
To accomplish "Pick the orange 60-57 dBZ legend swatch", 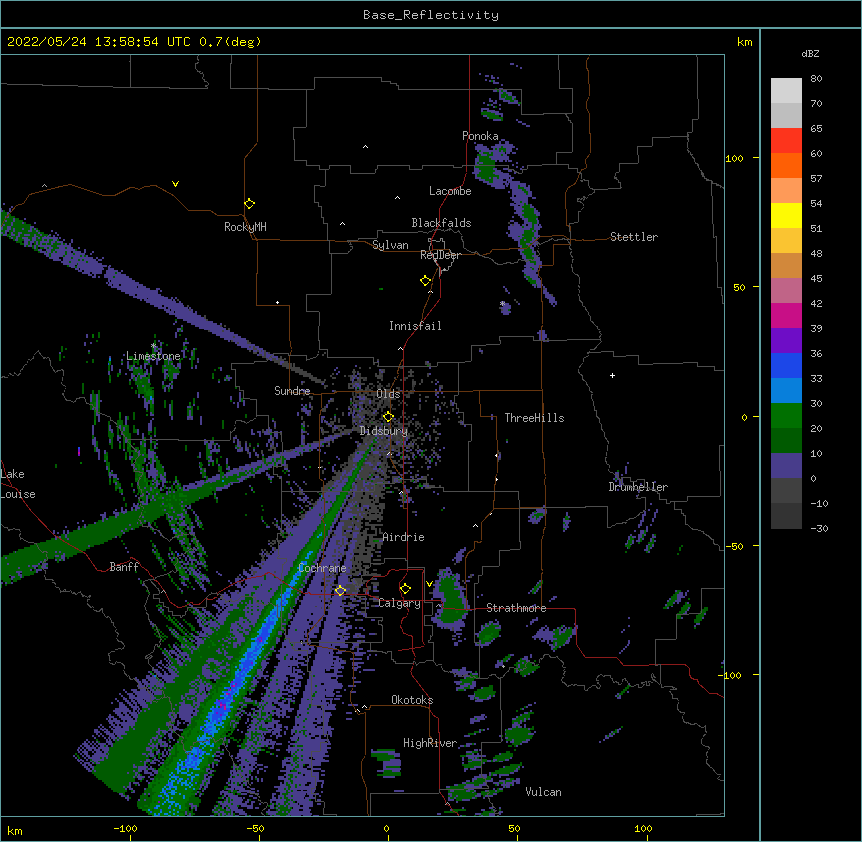I will click(x=786, y=165).
